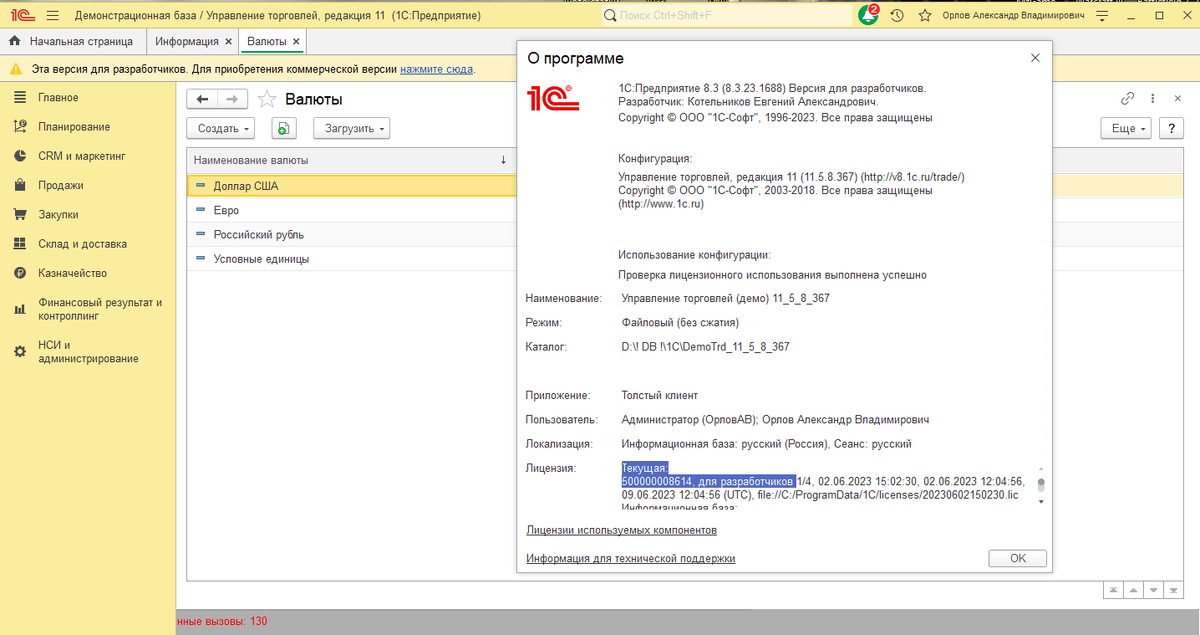This screenshot has width=1200, height=635.
Task: Navigate back with the left arrow
Action: tap(203, 99)
